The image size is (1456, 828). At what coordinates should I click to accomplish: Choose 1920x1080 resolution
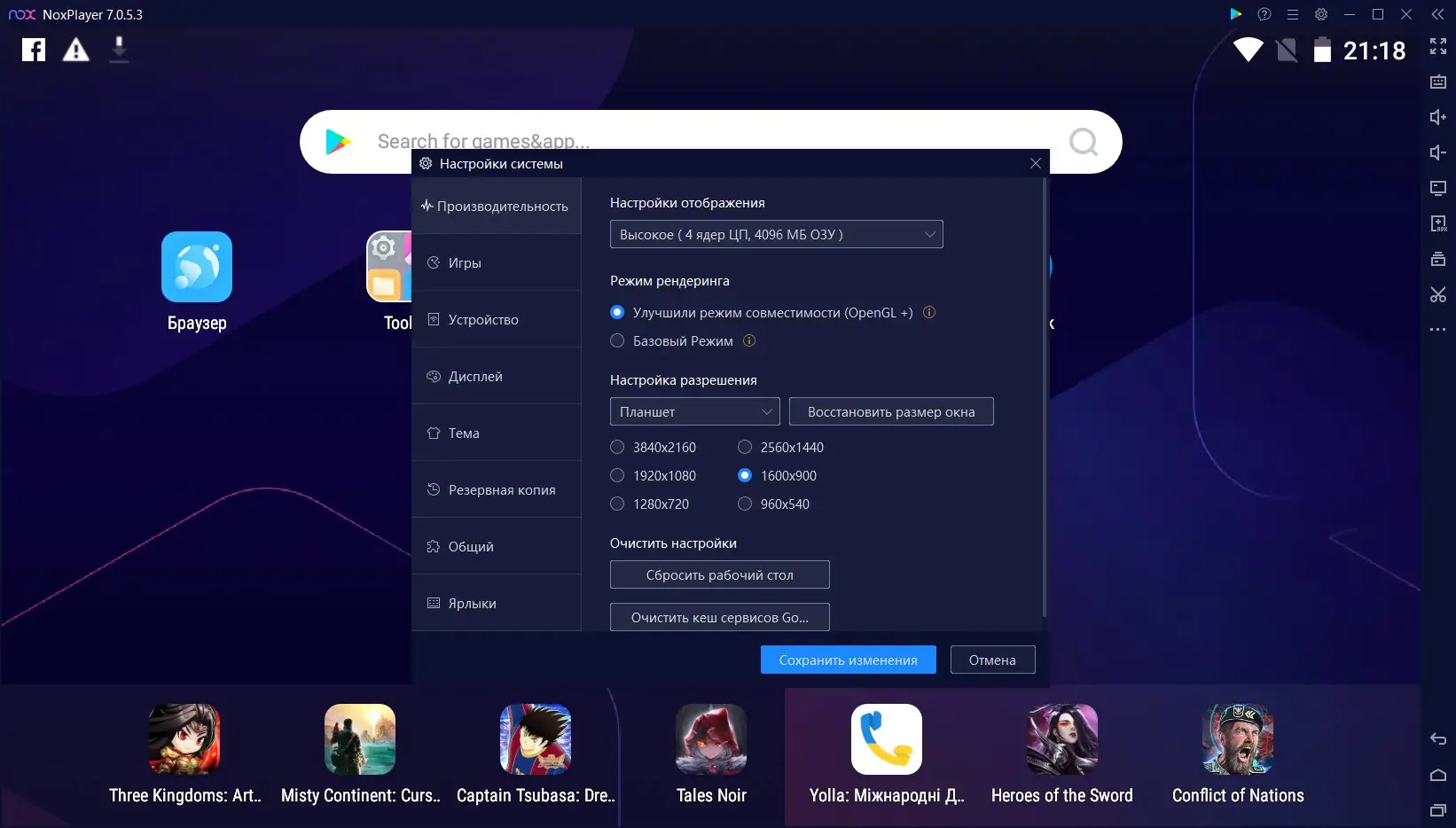(617, 475)
